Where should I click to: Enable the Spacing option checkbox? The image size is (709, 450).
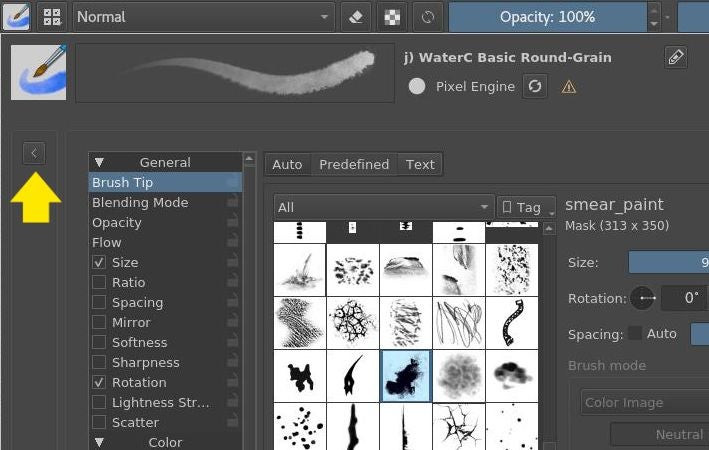coord(99,302)
